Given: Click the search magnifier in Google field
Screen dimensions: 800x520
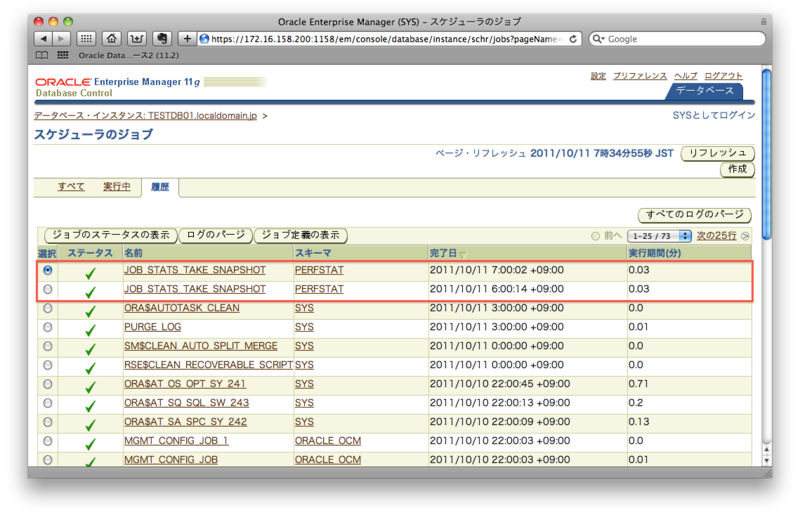Looking at the screenshot, I should (x=597, y=39).
